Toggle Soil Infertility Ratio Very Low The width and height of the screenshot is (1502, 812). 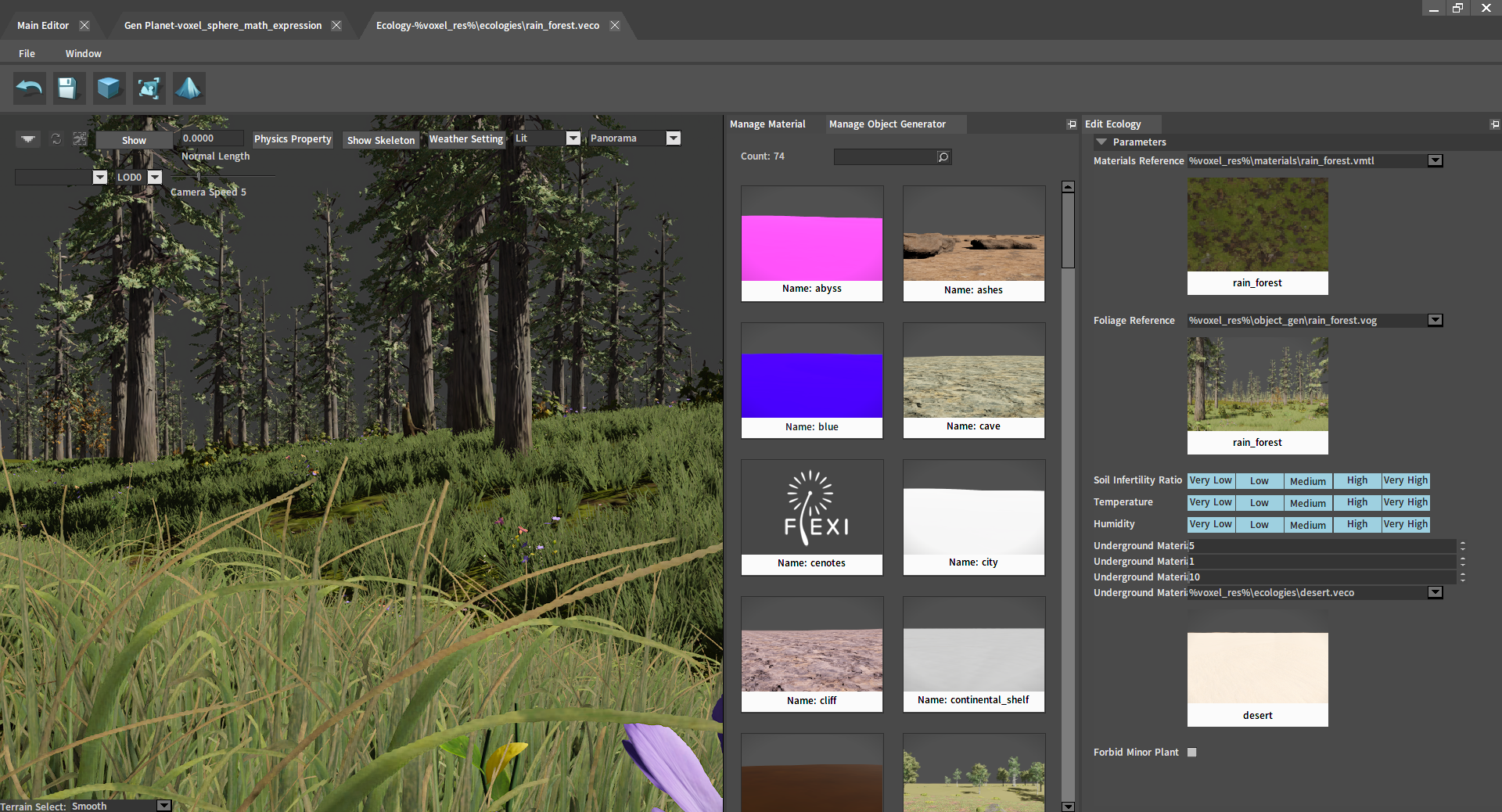point(1211,480)
